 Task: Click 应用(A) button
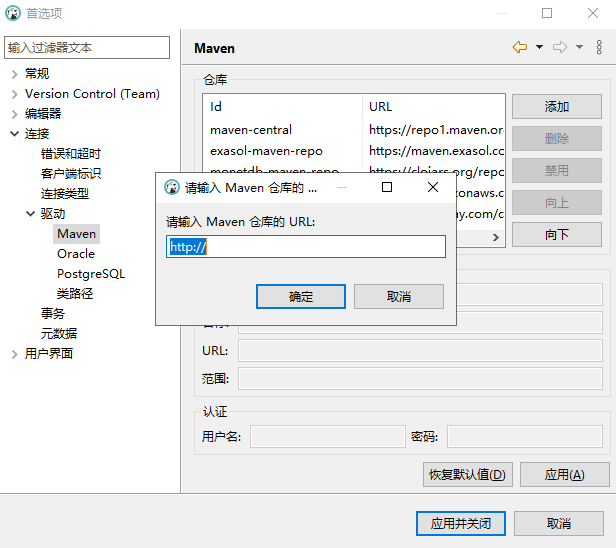[565, 475]
